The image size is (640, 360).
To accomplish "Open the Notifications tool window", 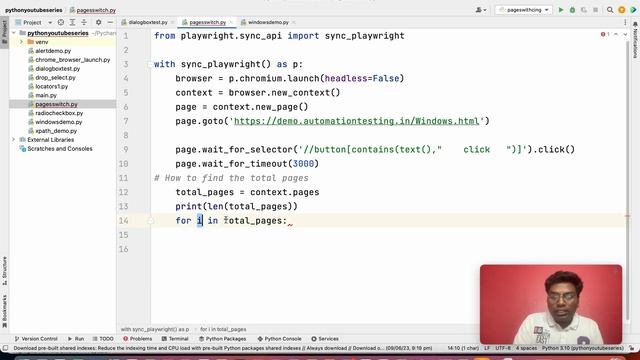I will click(635, 40).
